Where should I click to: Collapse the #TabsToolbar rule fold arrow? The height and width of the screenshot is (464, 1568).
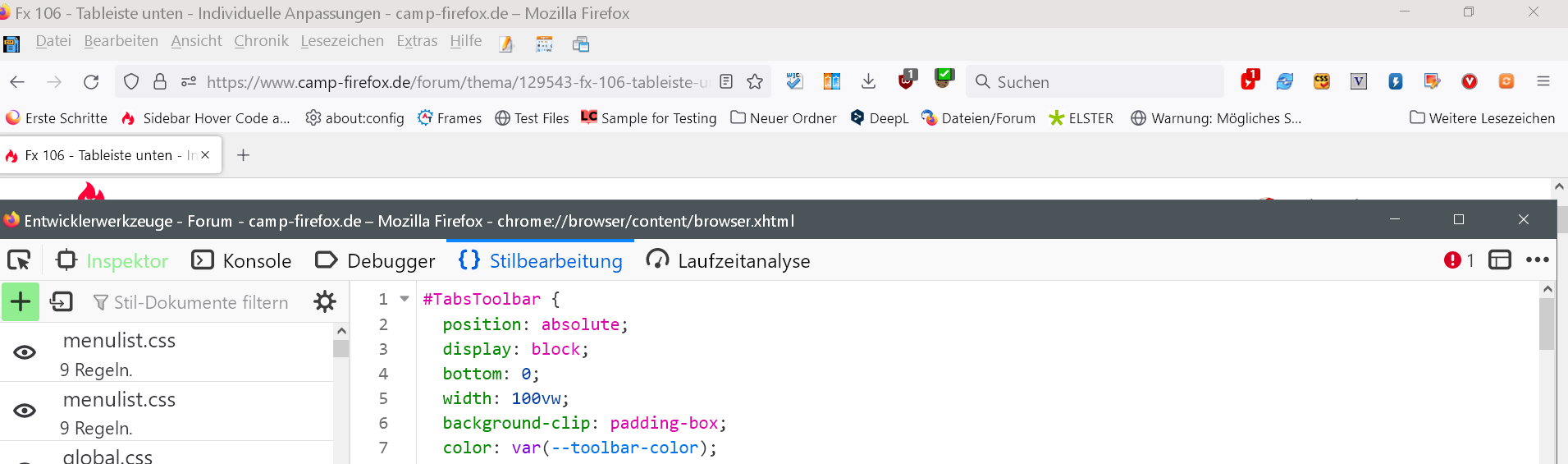click(405, 299)
